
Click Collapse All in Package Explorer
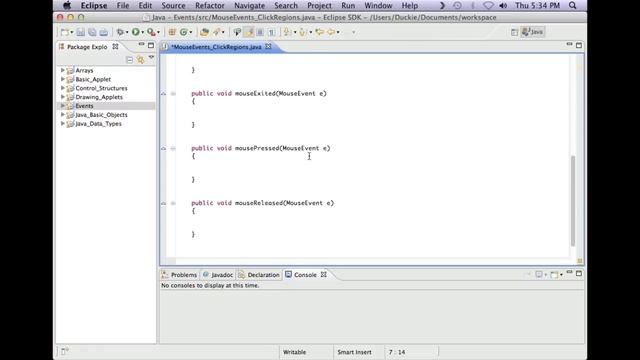coord(129,60)
